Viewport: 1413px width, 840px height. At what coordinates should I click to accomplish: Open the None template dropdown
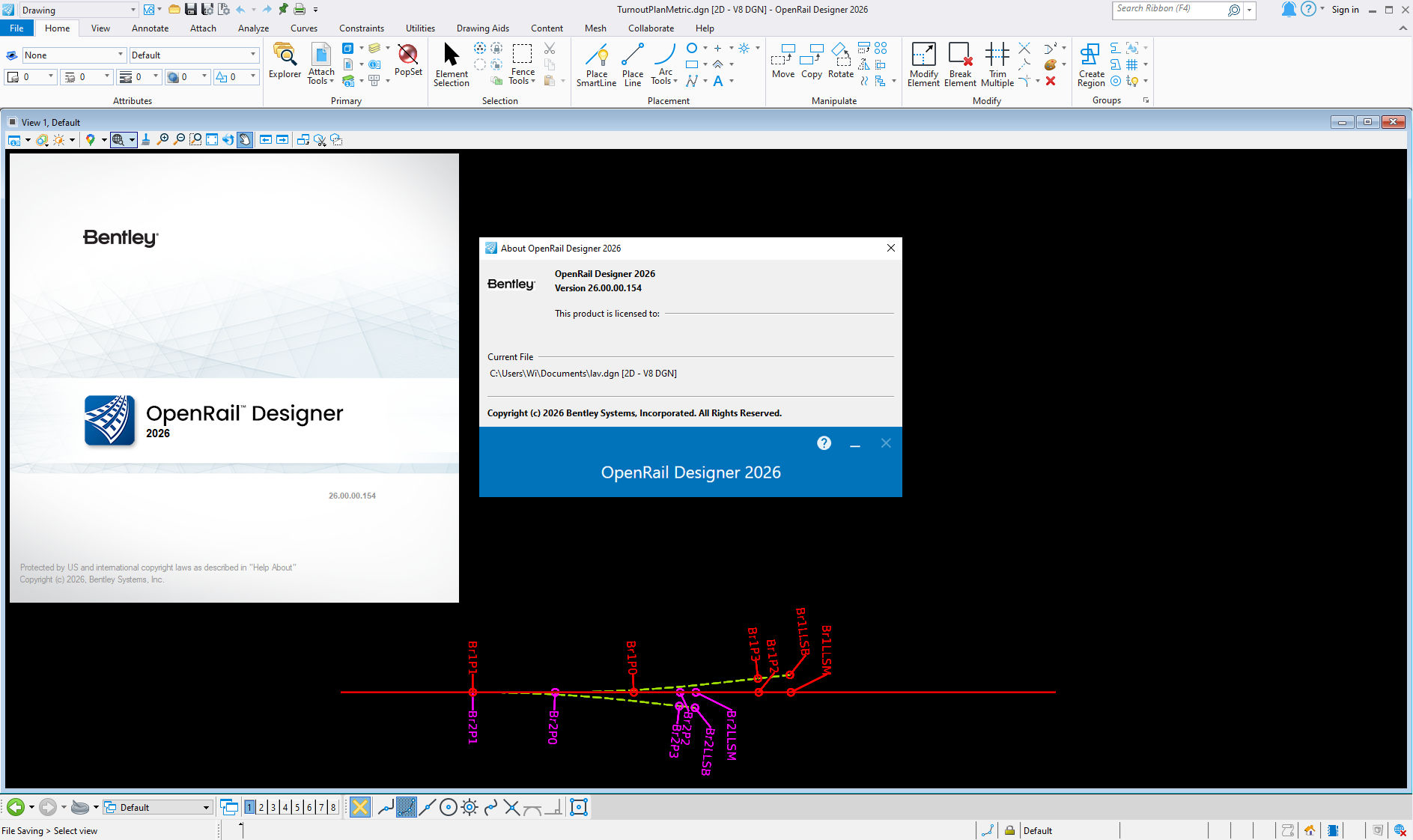(x=73, y=55)
